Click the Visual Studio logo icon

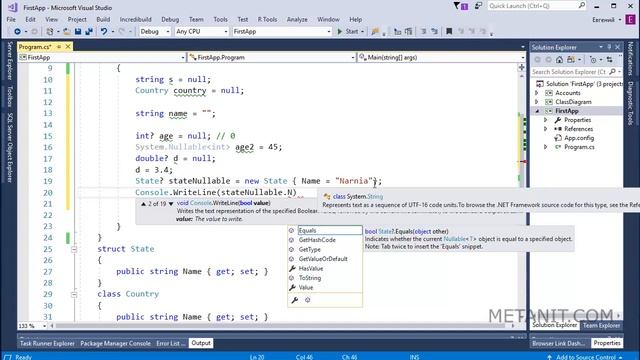coord(13,7)
